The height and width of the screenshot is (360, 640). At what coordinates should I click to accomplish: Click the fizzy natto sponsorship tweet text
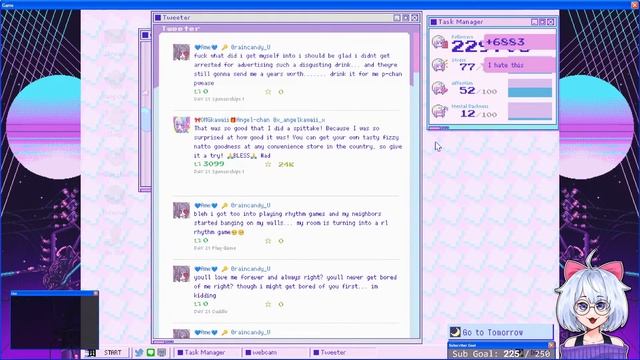click(298, 142)
